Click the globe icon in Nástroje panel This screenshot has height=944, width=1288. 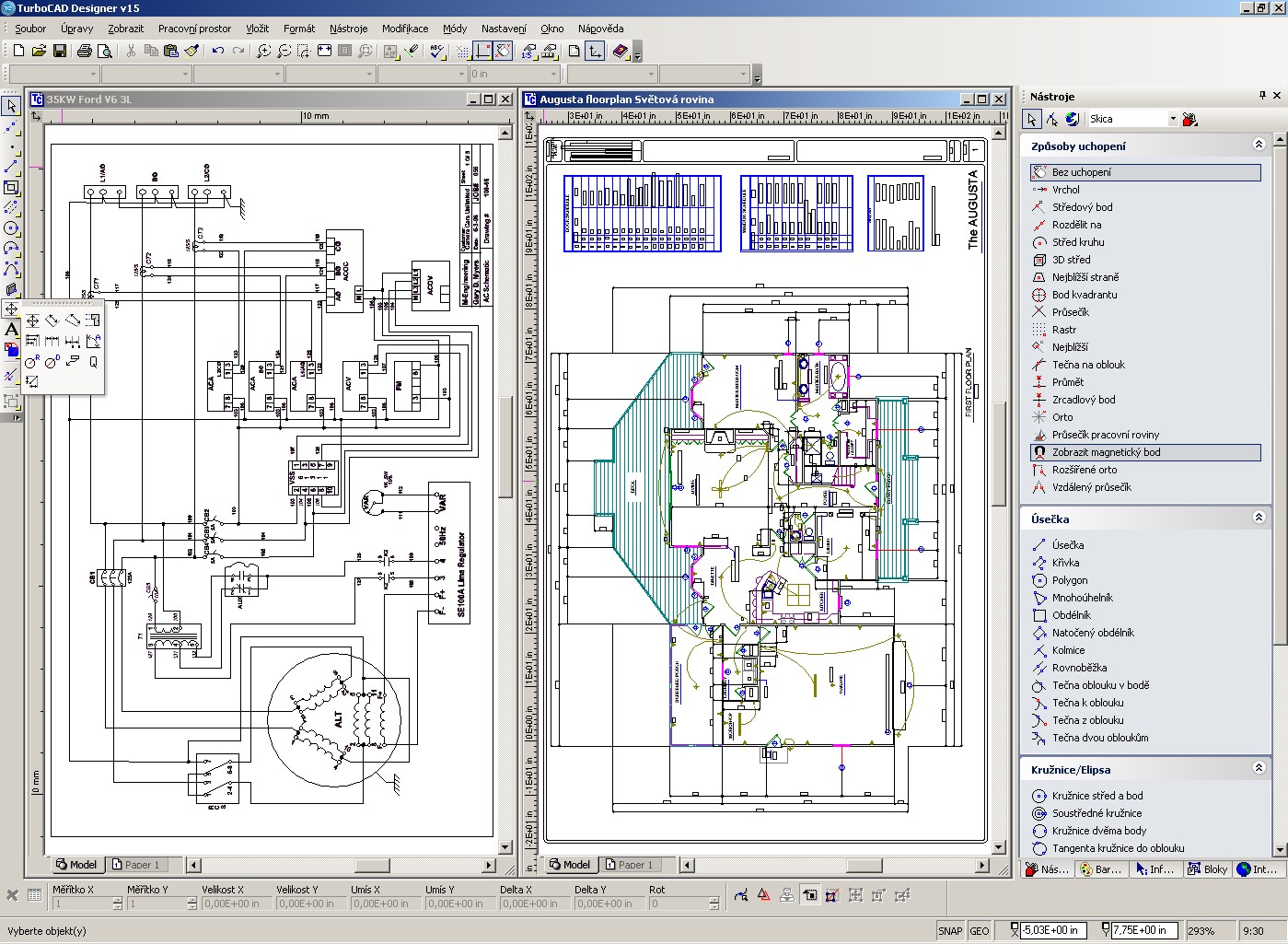coord(1072,119)
